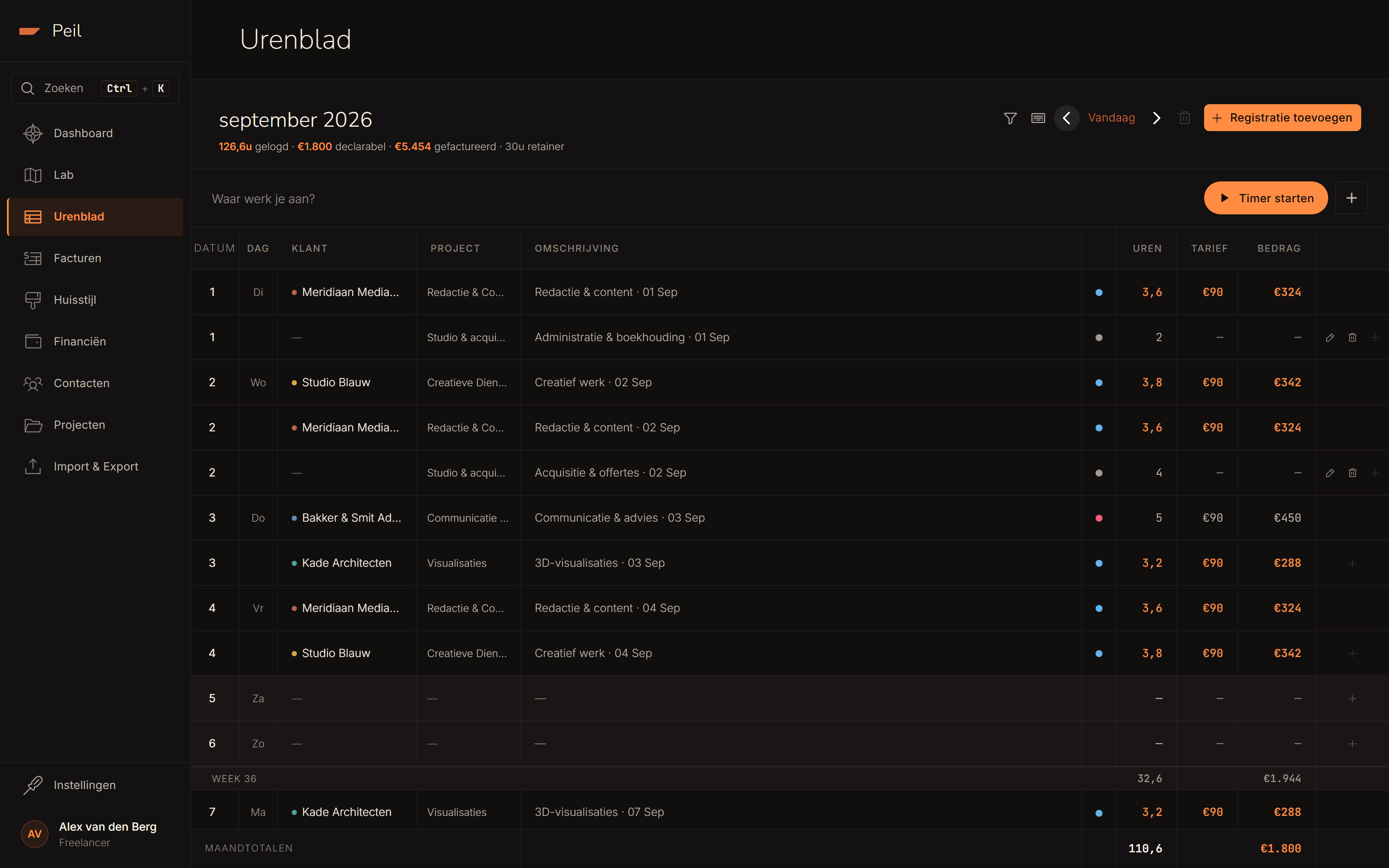Go to previous month with left chevron
1389x868 pixels.
pyautogui.click(x=1066, y=118)
